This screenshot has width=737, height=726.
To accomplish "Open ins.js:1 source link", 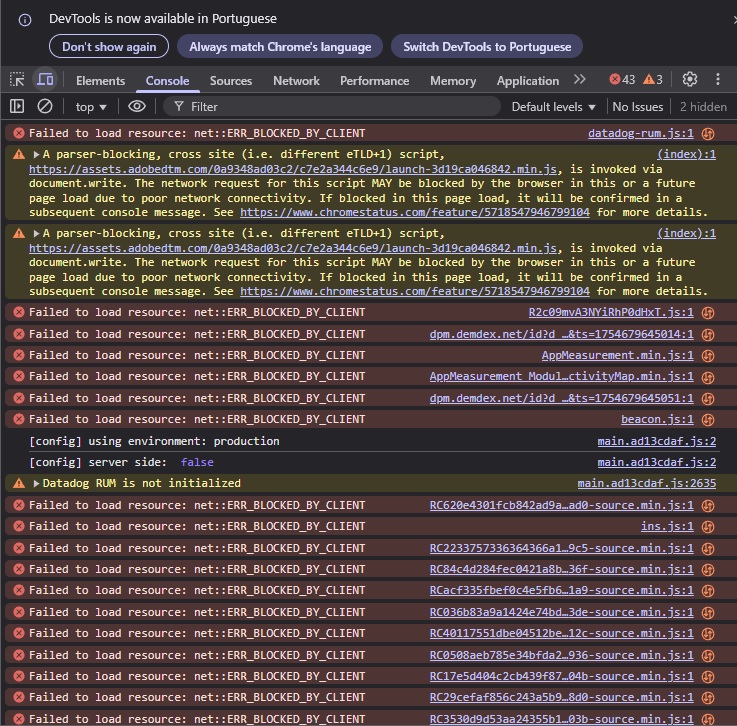I will point(667,526).
